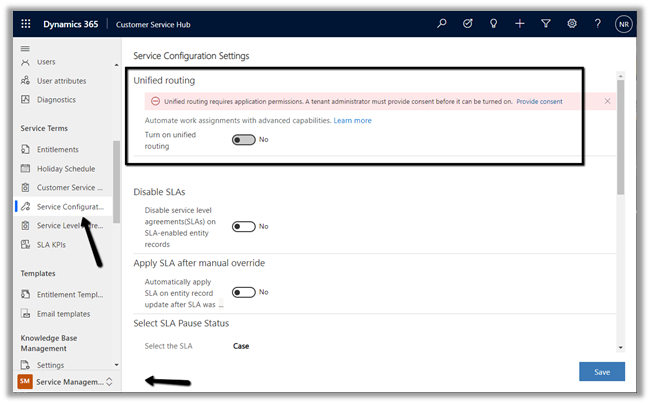Open the NR user profile avatar
Image resolution: width=650 pixels, height=404 pixels.
click(x=624, y=23)
